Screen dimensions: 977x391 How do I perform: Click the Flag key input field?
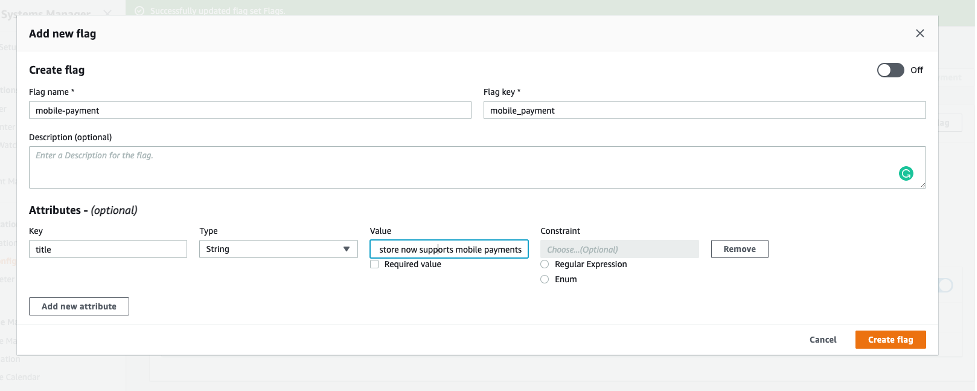tap(705, 111)
